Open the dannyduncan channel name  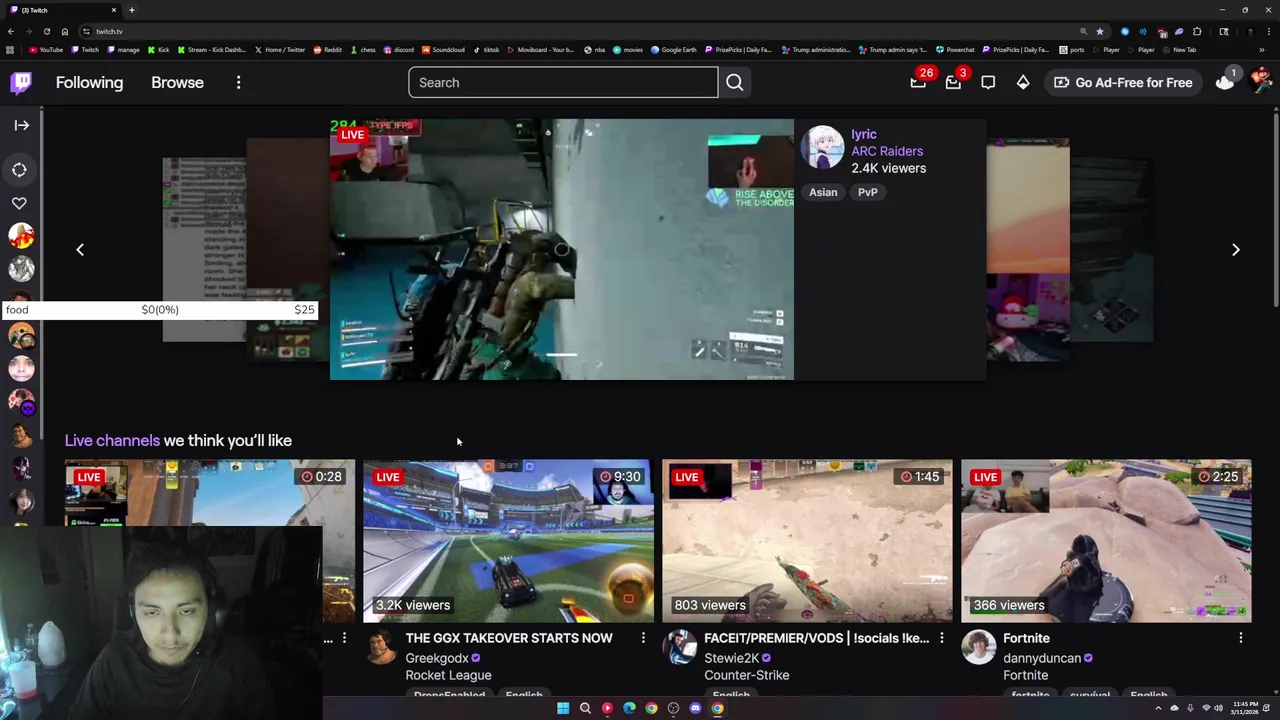(x=1042, y=658)
